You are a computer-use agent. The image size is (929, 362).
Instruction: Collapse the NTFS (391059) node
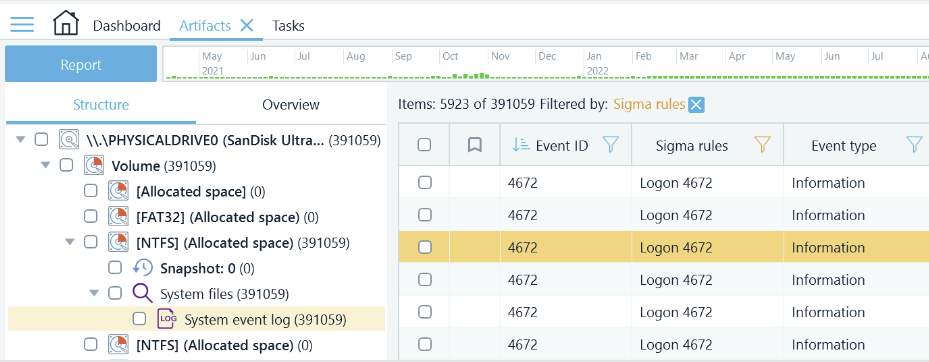tap(71, 242)
